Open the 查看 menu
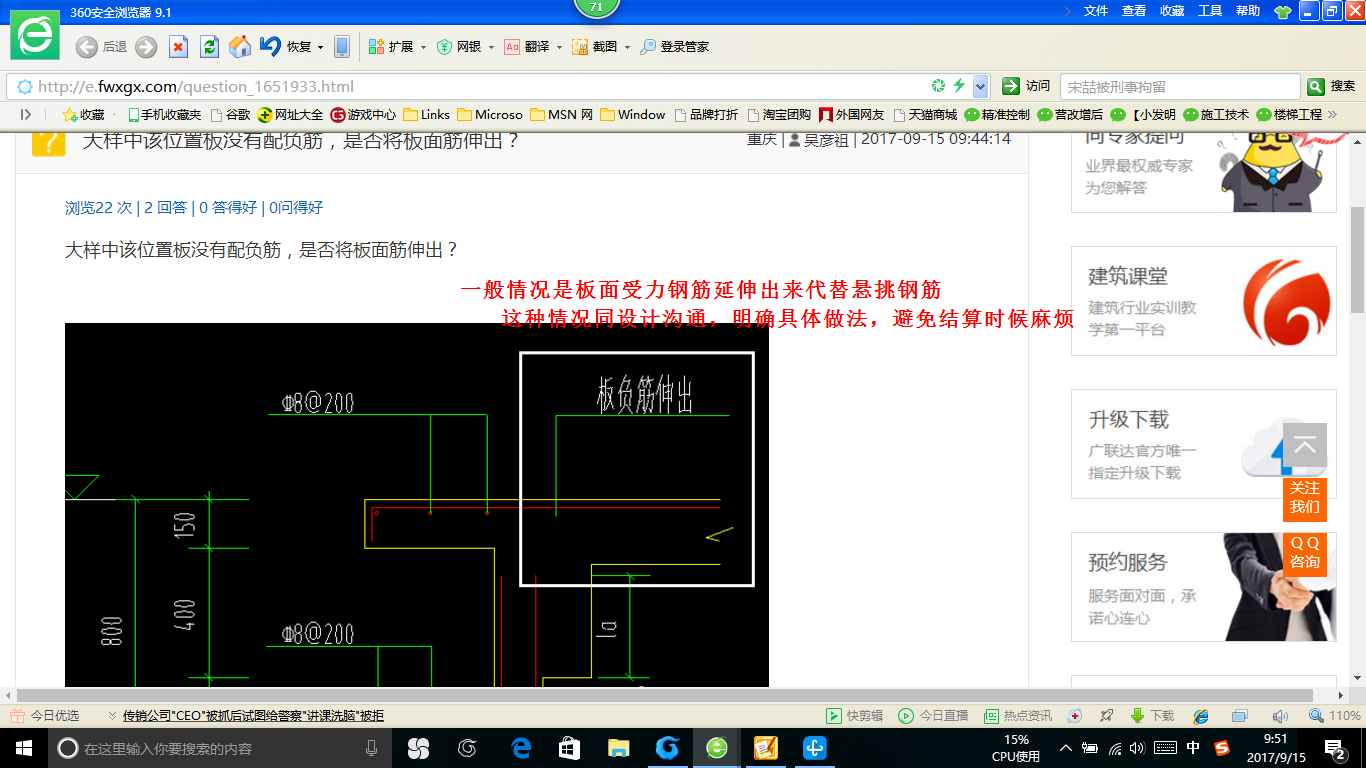 1134,10
